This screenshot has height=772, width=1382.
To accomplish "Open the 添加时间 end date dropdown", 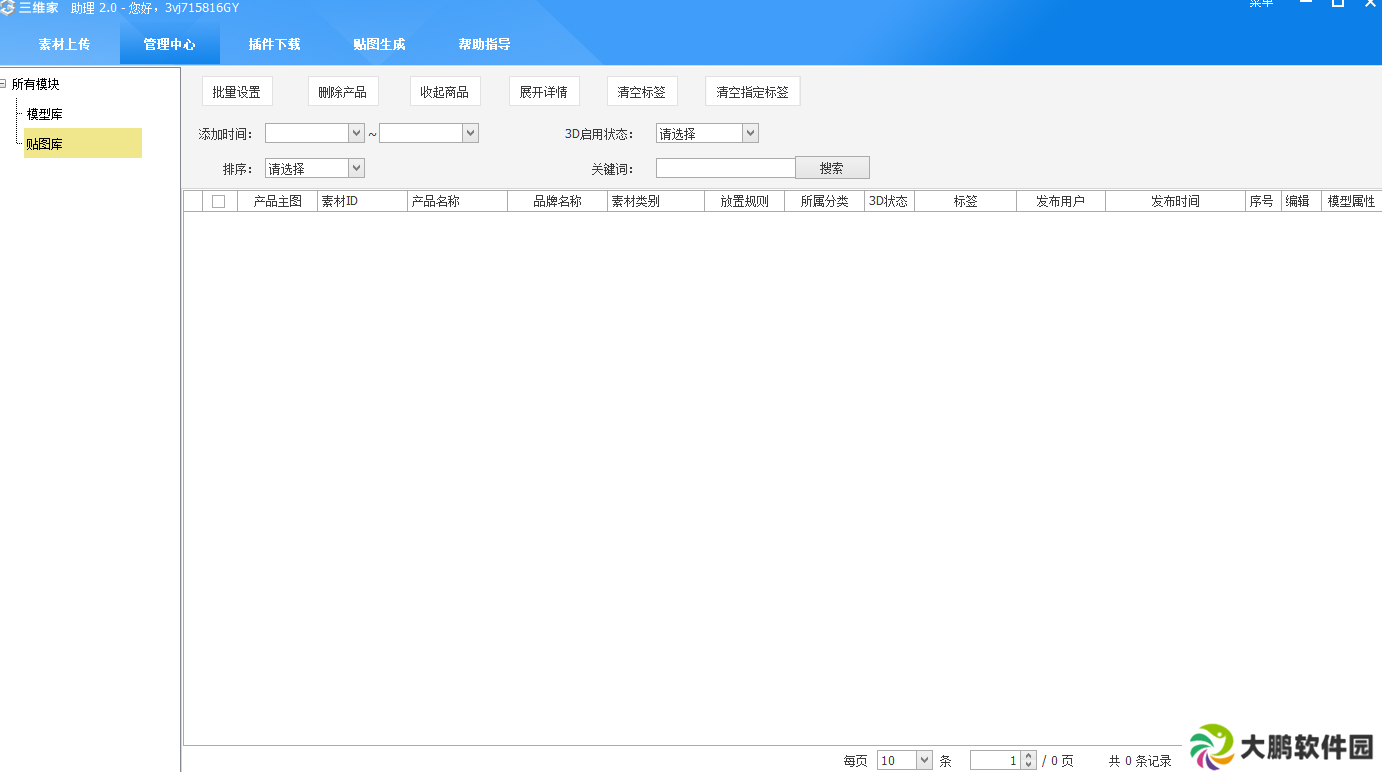I will (470, 133).
